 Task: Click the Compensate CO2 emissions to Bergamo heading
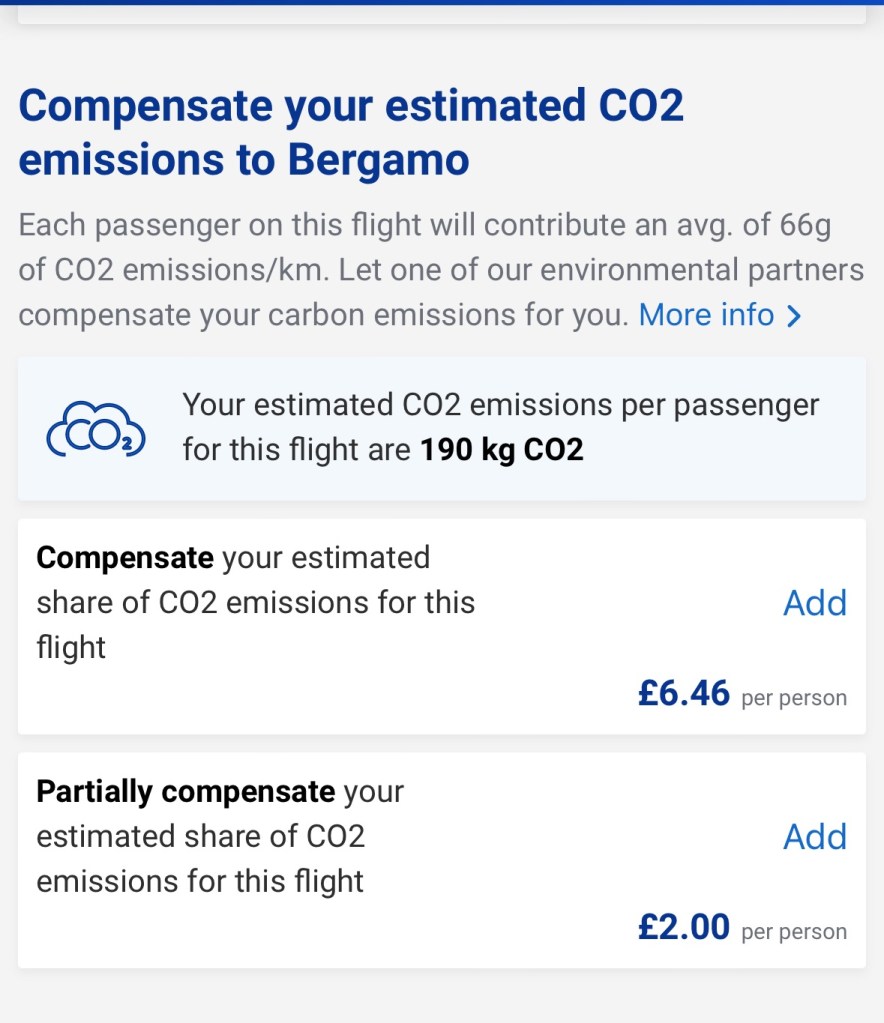pyautogui.click(x=350, y=133)
